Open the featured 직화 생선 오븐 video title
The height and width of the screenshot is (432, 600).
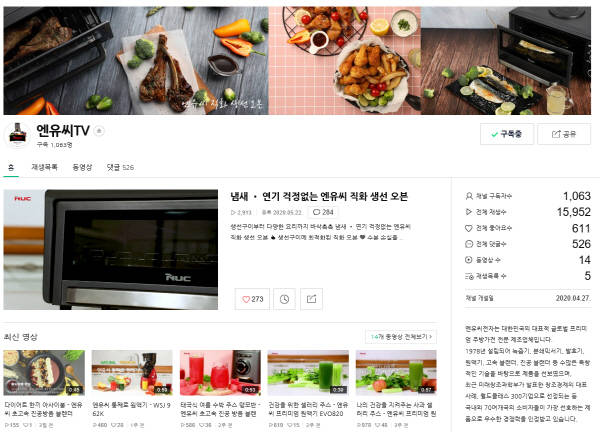tap(319, 196)
